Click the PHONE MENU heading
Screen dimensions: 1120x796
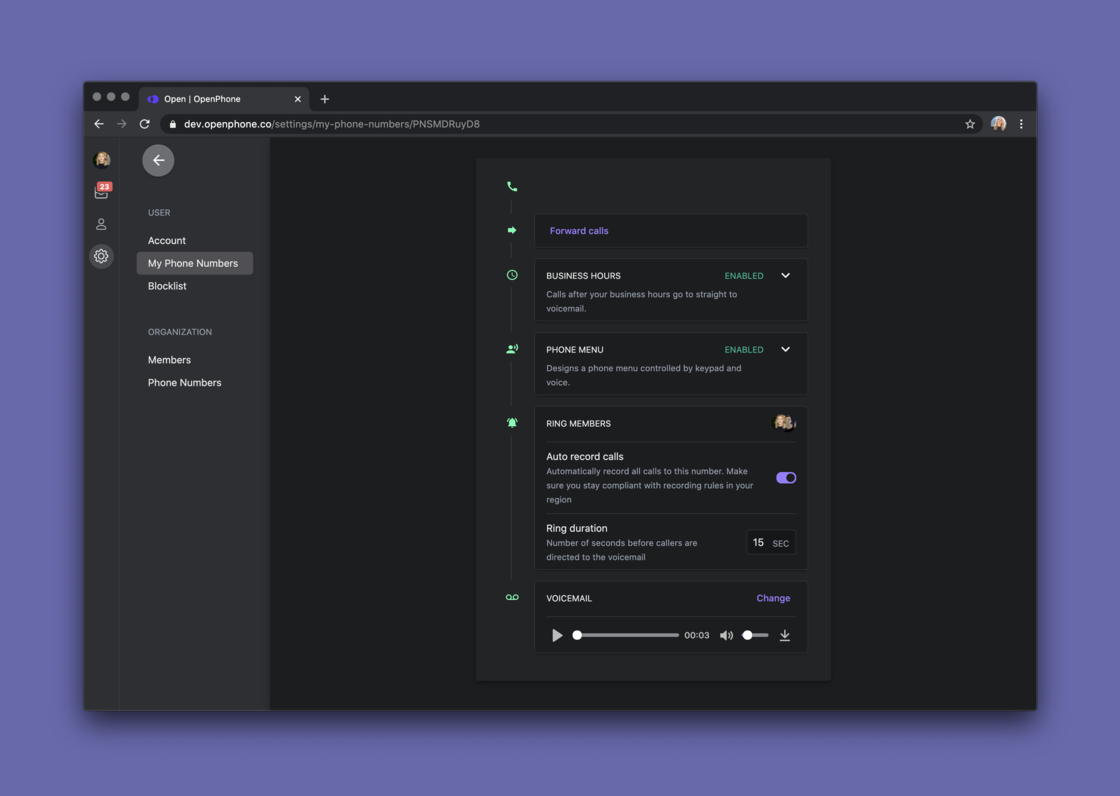pyautogui.click(x=575, y=349)
